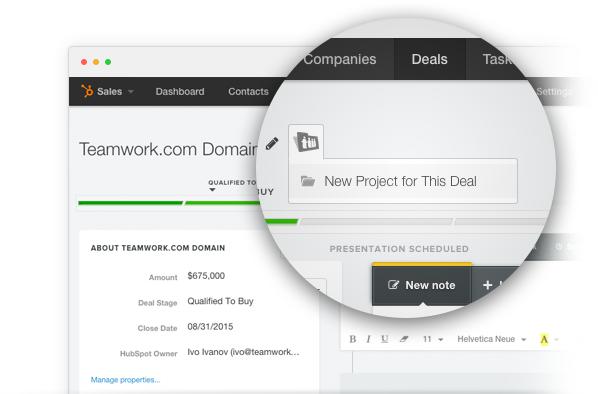Image resolution: width=598 pixels, height=394 pixels.
Task: Switch to the magnified Companies tab
Action: coord(339,60)
